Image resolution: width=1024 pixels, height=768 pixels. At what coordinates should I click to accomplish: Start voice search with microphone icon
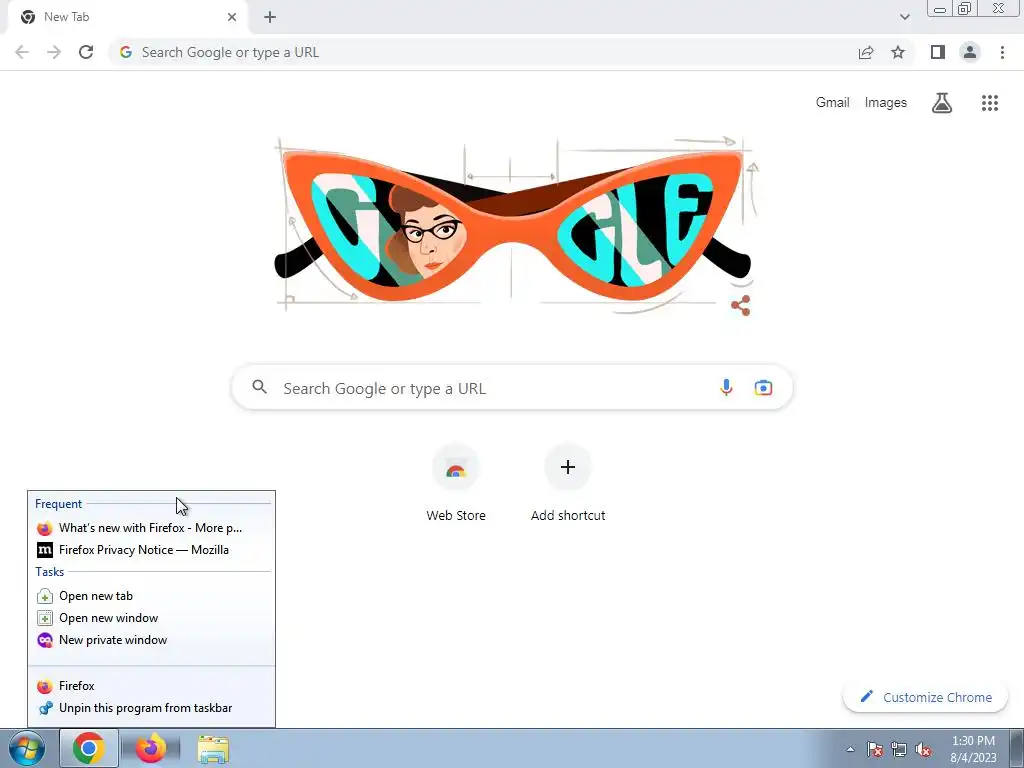click(726, 387)
